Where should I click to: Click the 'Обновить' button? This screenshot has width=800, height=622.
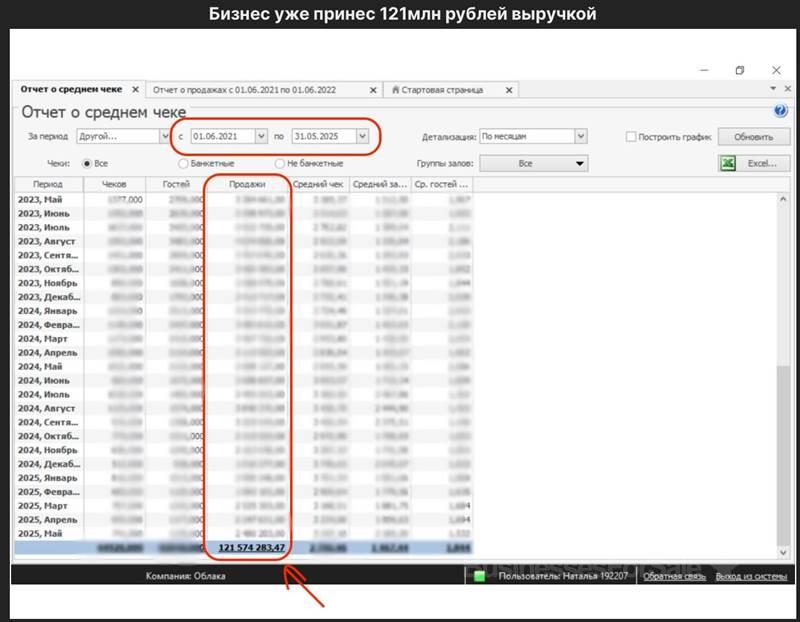click(753, 137)
